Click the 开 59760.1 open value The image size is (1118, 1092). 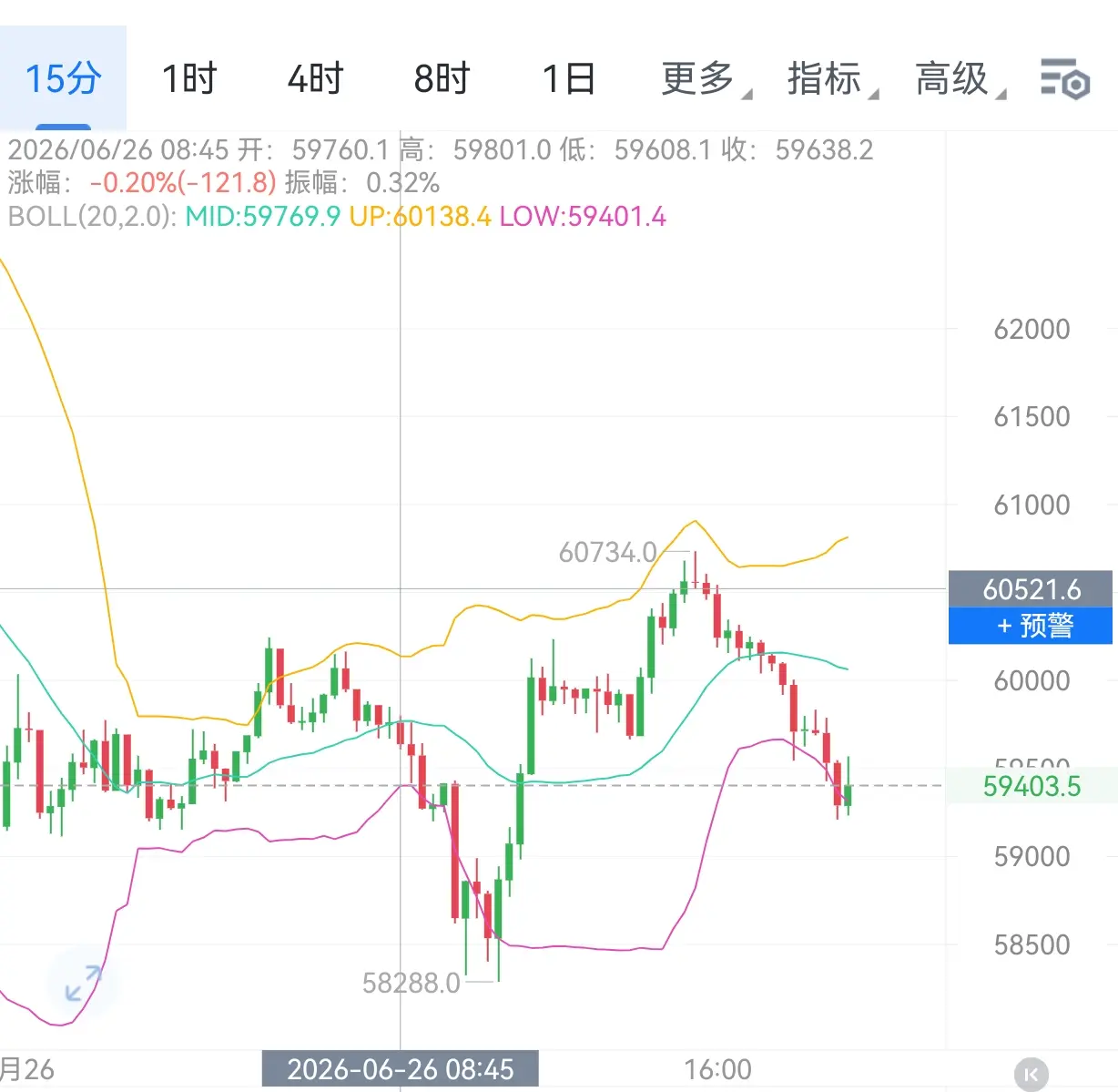pos(313,149)
